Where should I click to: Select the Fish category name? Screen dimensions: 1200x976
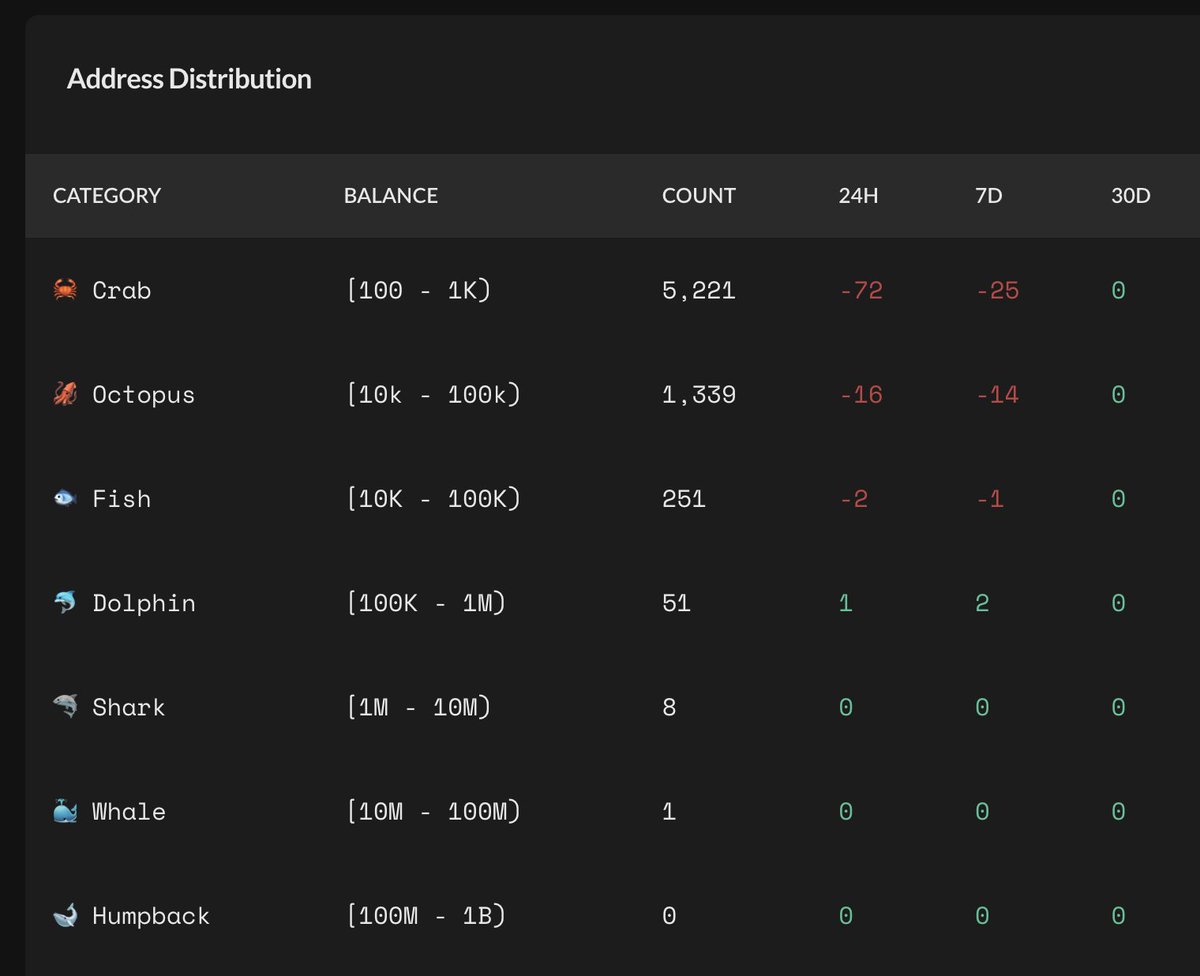122,499
